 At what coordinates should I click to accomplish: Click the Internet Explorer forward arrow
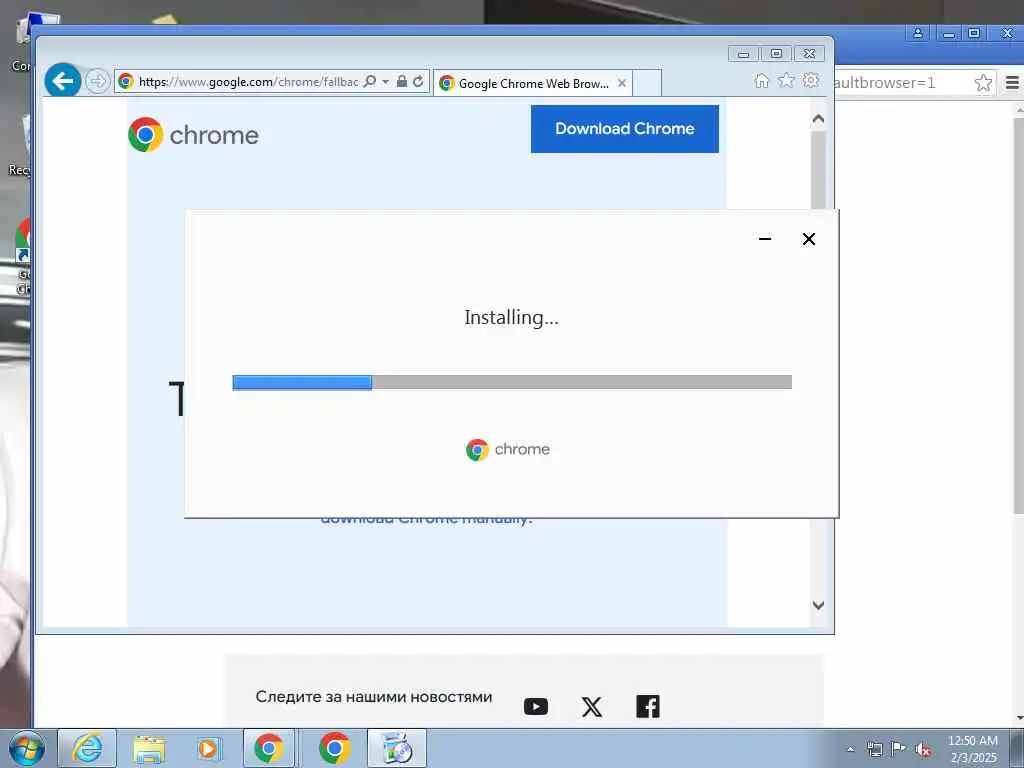tap(97, 82)
